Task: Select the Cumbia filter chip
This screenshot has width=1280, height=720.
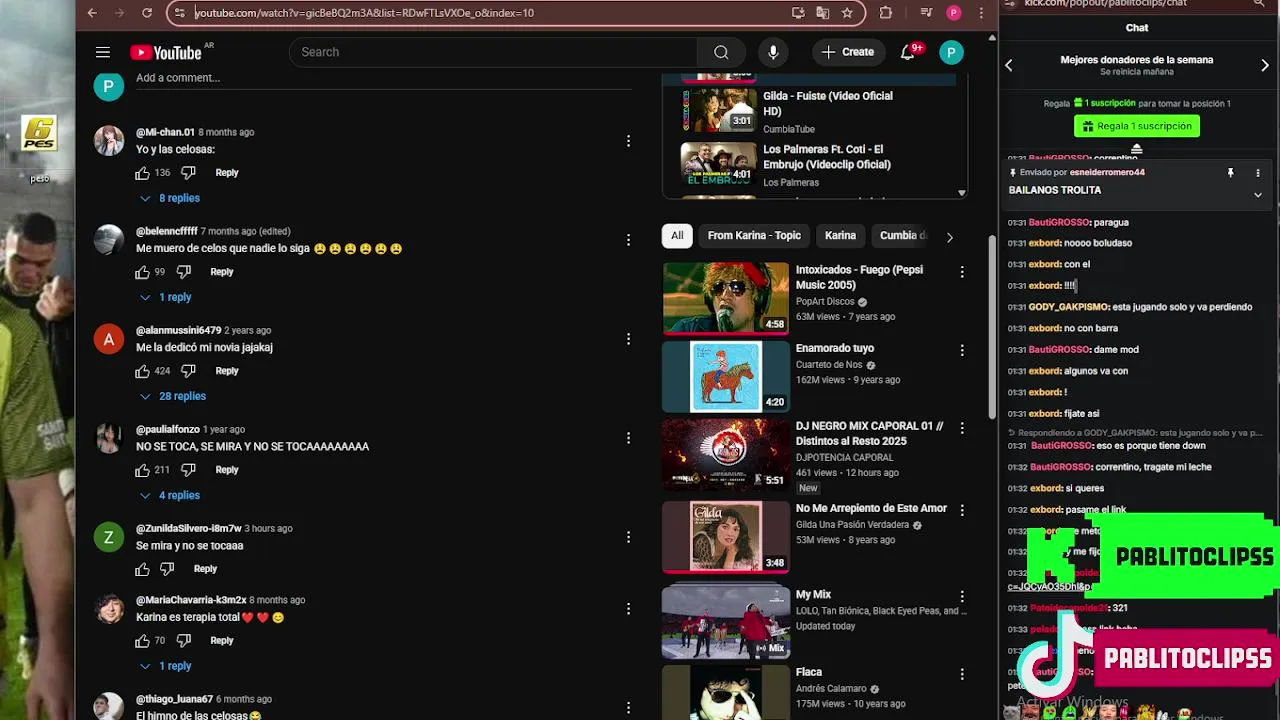Action: click(901, 236)
